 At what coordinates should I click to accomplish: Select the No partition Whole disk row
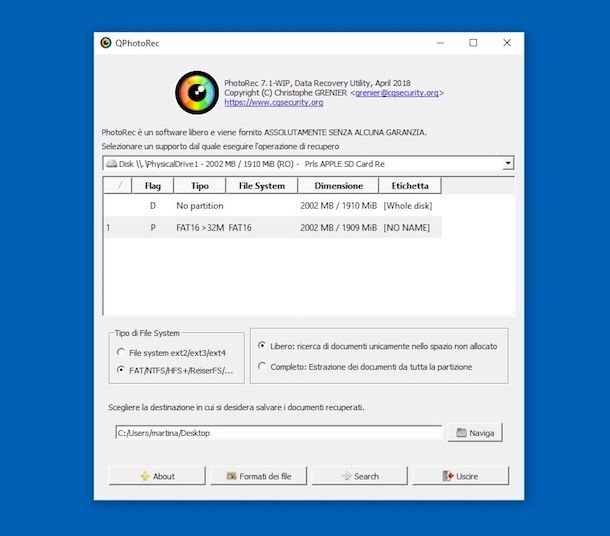pos(272,205)
